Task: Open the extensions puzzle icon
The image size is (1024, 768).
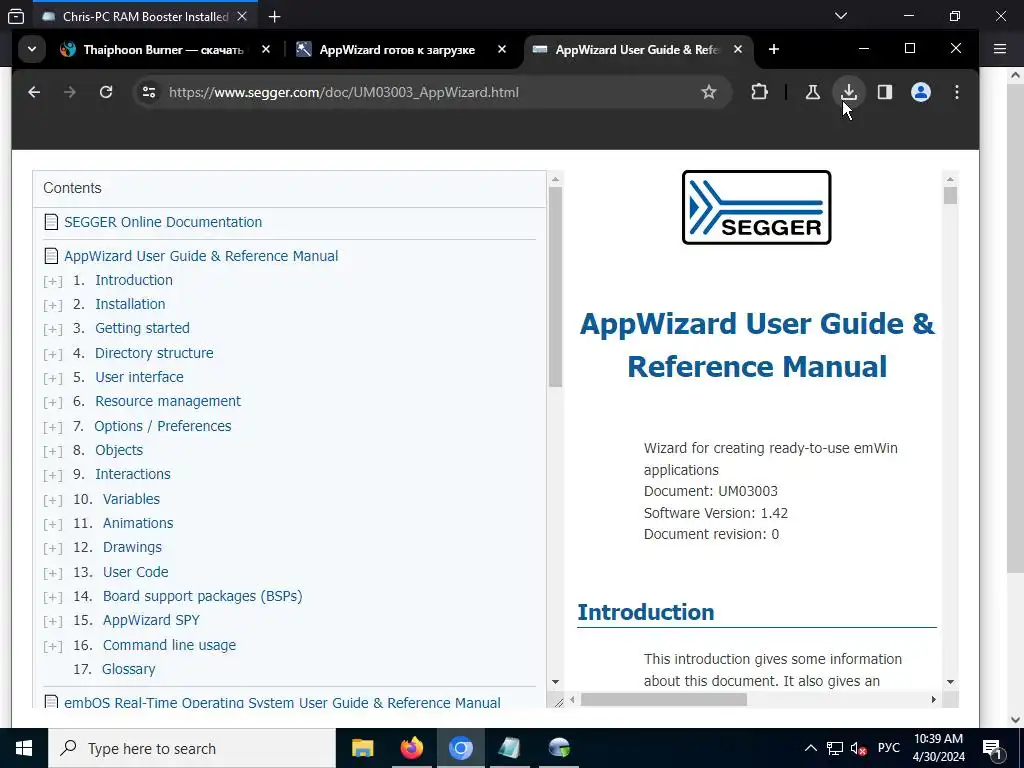Action: click(x=759, y=92)
